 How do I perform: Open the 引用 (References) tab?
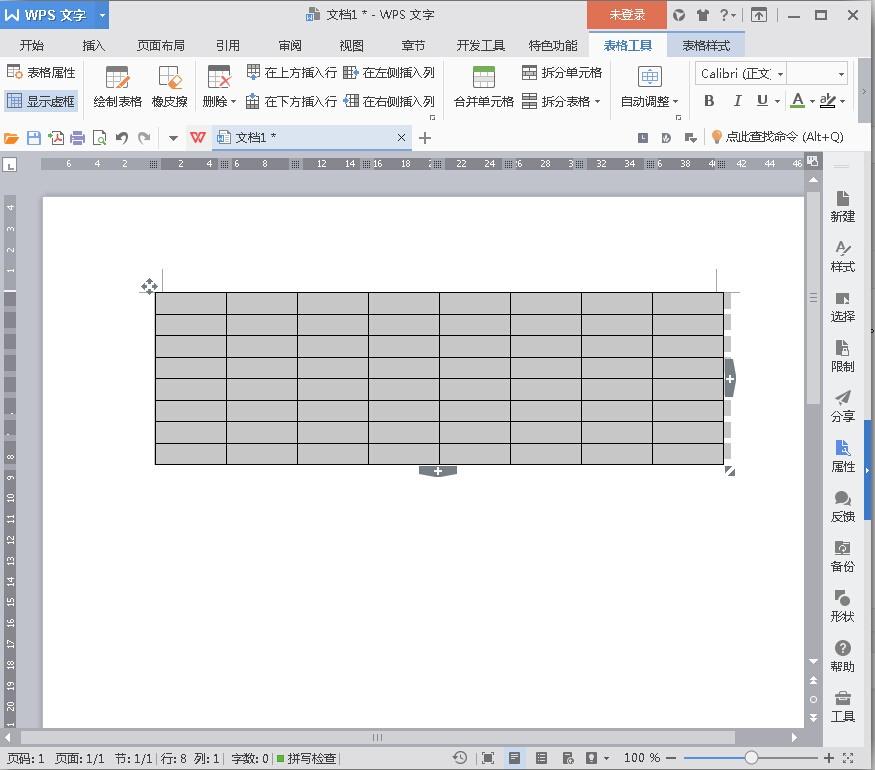pyautogui.click(x=228, y=46)
